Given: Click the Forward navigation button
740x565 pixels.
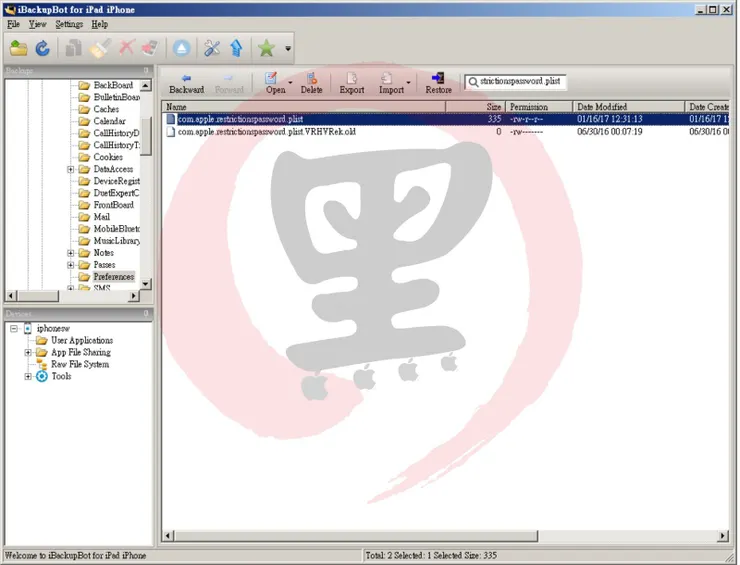Looking at the screenshot, I should [x=229, y=84].
